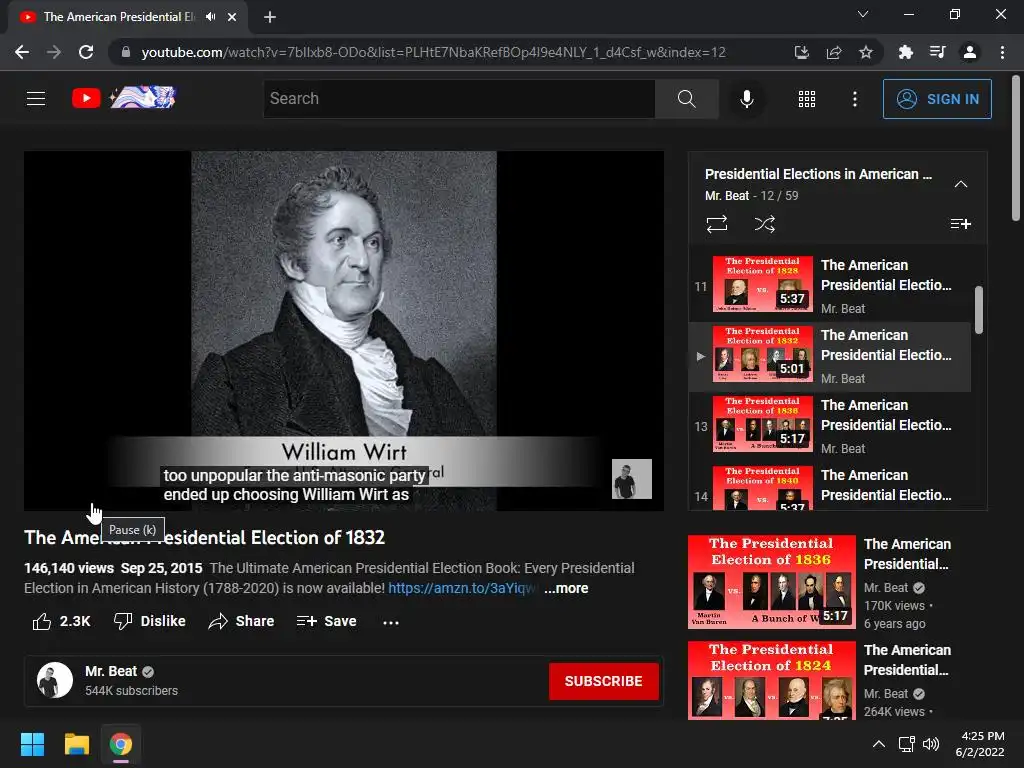Play playlist item 11, Election of 1828

(x=830, y=286)
